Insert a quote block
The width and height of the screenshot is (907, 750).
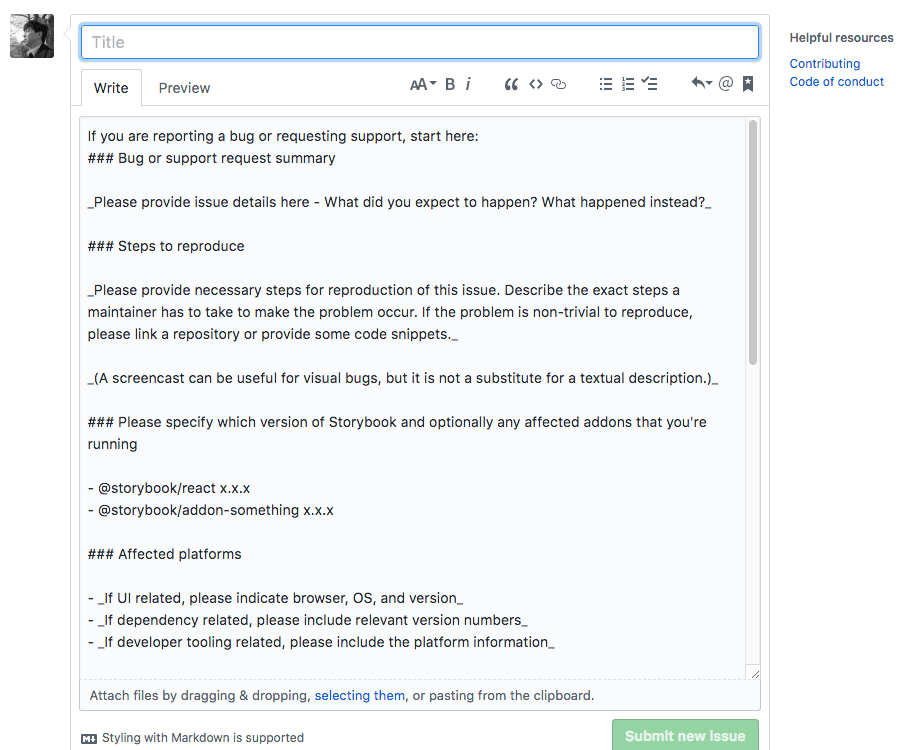511,85
